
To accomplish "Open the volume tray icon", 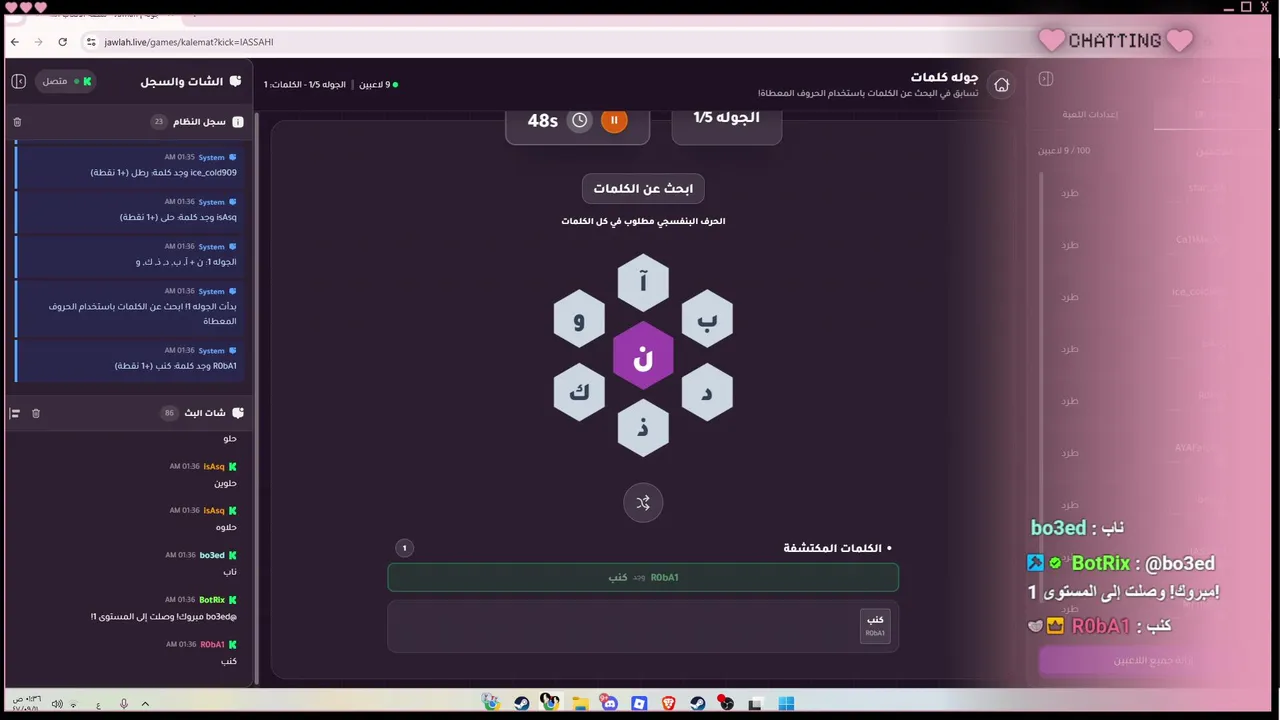I will point(57,704).
